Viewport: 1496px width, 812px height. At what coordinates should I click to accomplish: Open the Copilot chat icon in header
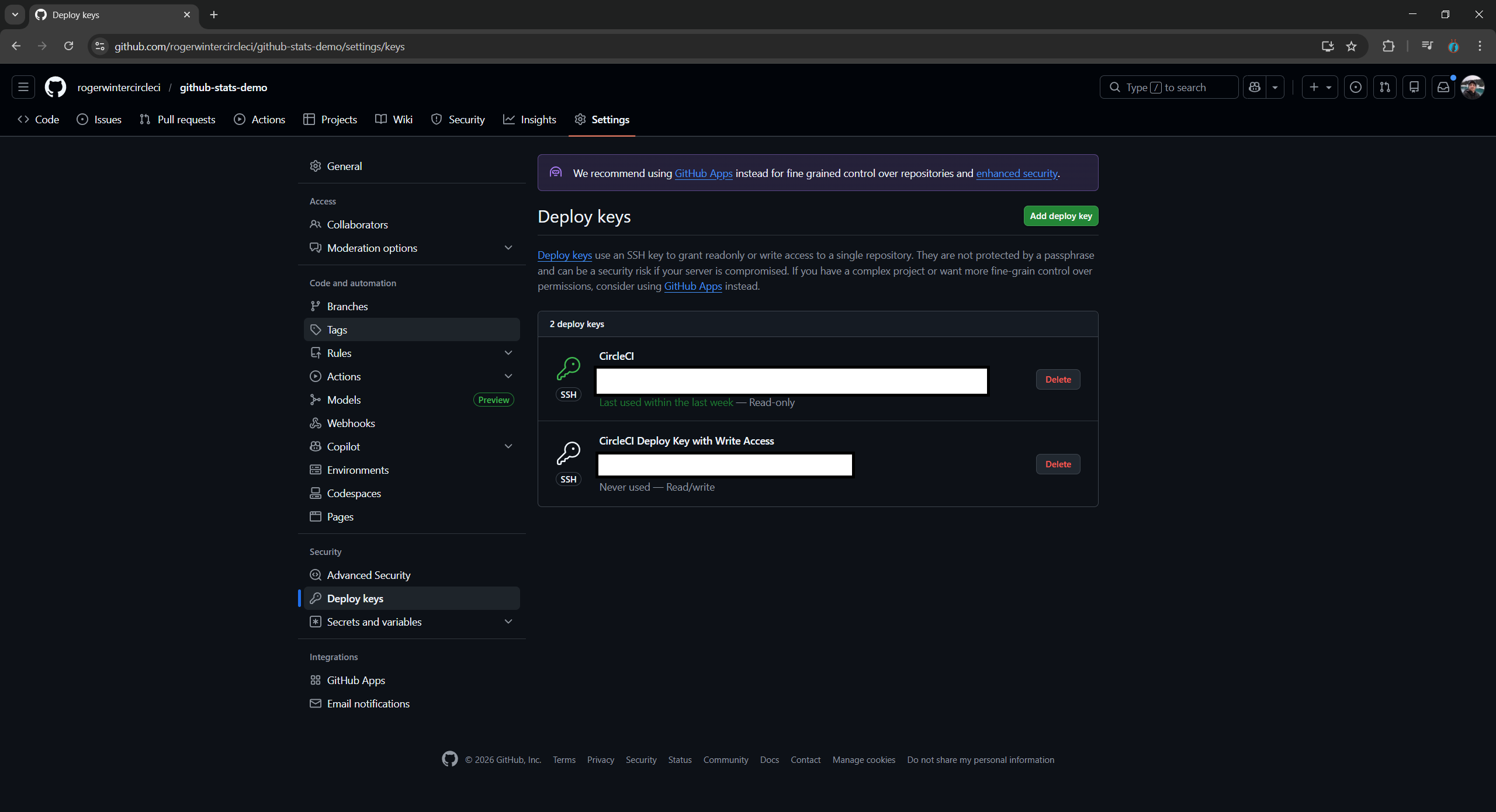(x=1255, y=87)
